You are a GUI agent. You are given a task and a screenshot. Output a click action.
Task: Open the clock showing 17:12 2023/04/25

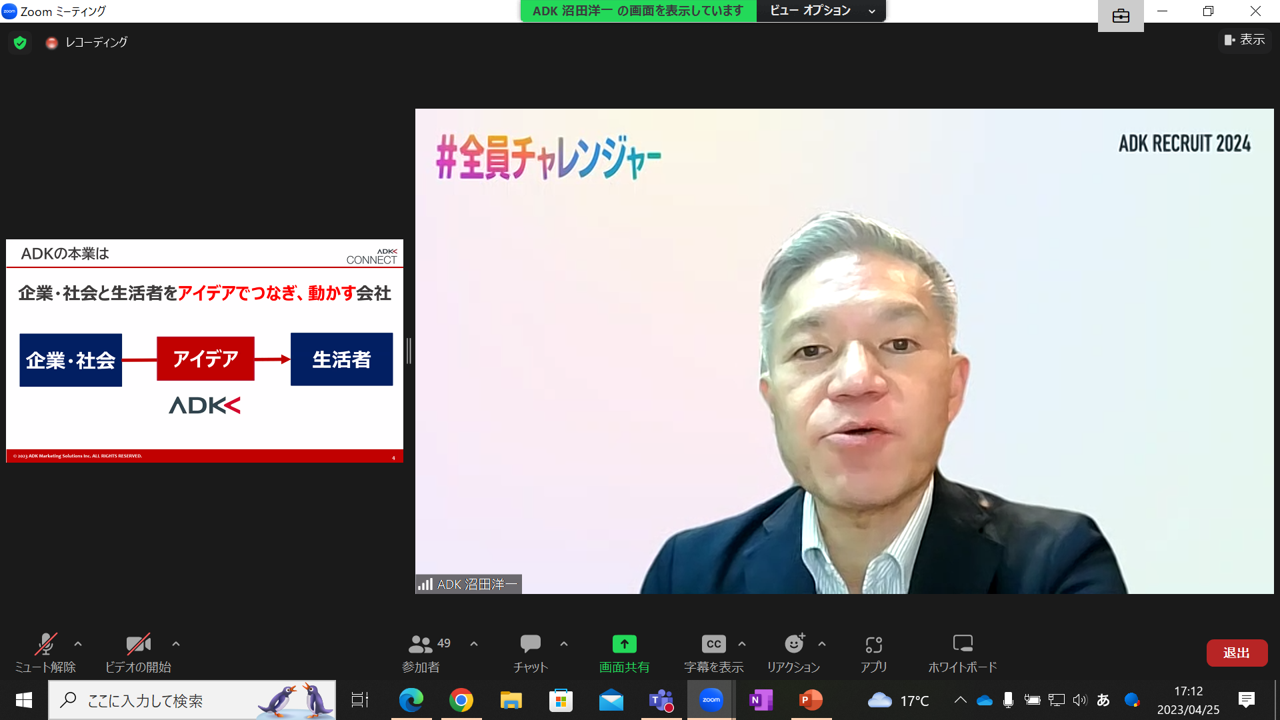tap(1189, 700)
